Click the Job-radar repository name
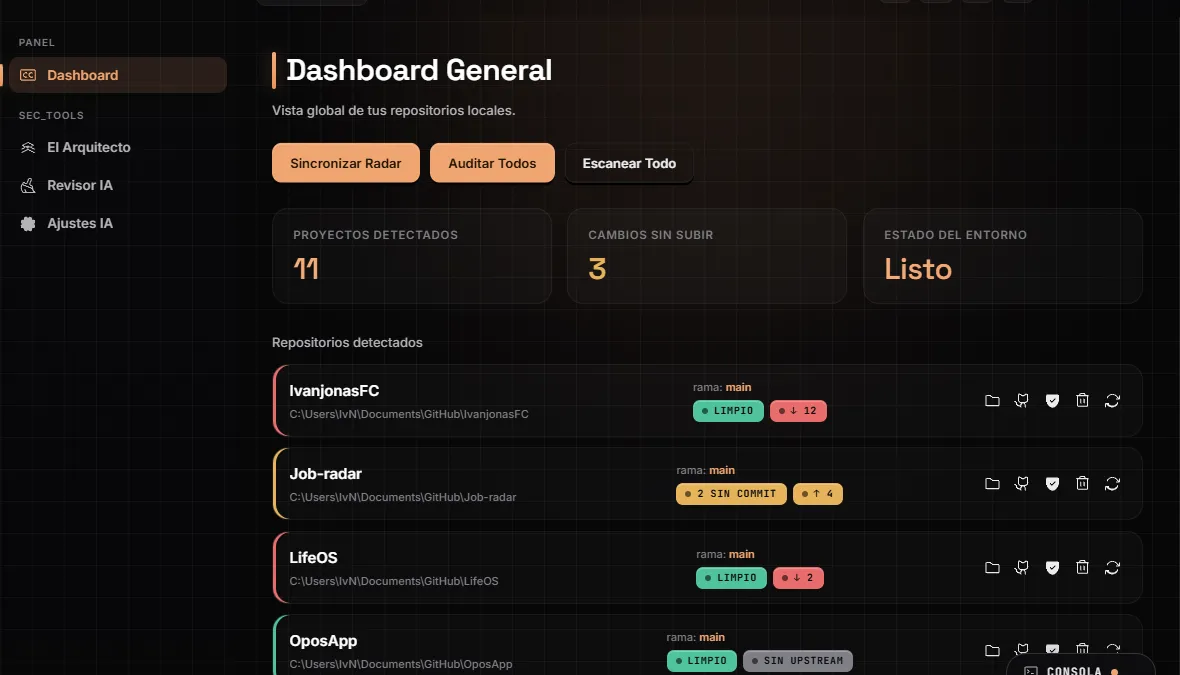Image resolution: width=1180 pixels, height=675 pixels. pos(325,473)
